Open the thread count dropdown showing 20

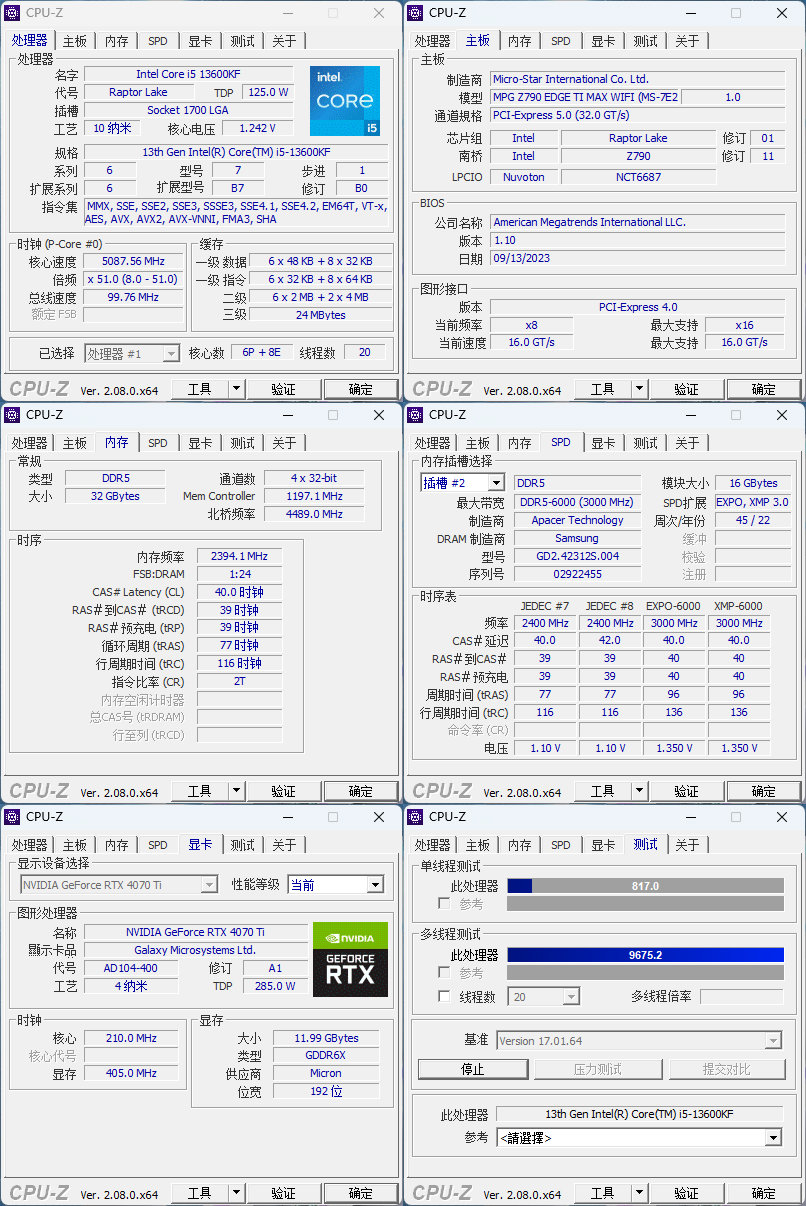click(x=543, y=996)
